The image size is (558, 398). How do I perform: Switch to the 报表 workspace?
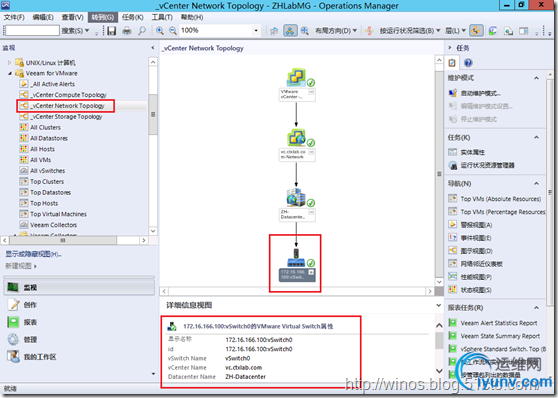click(x=79, y=322)
